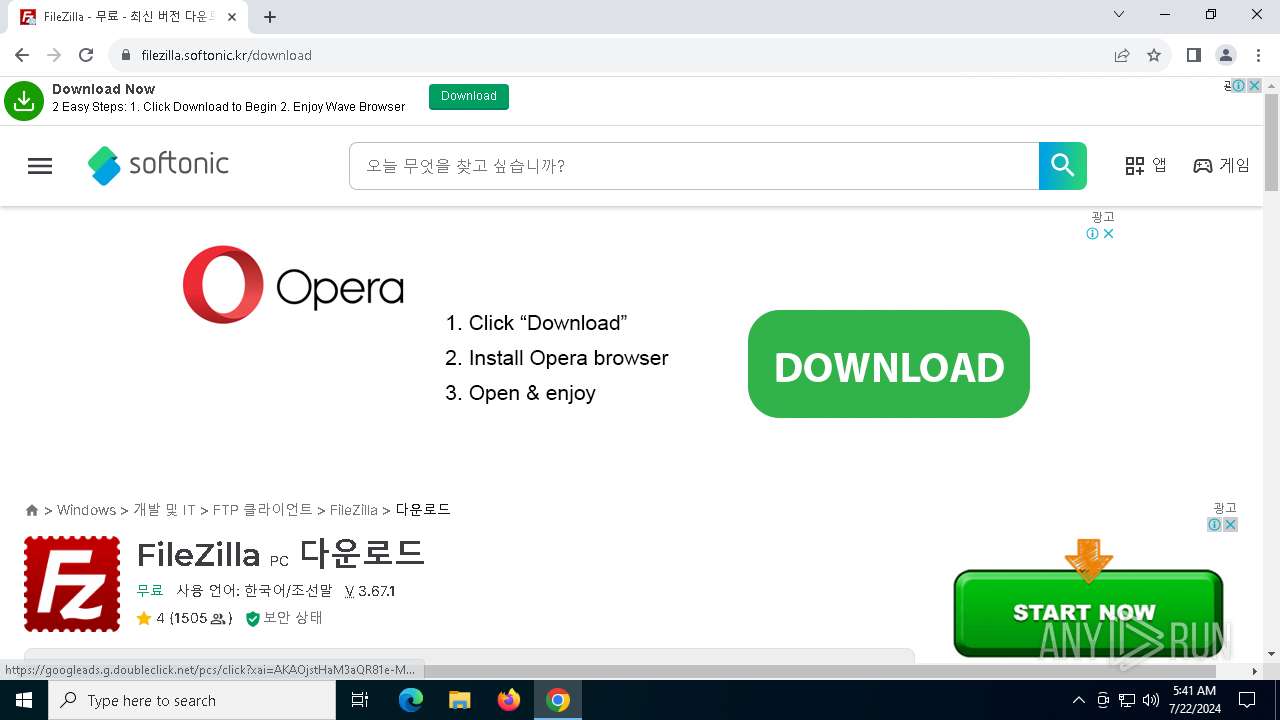Click the browser Forward arrow
Viewport: 1280px width, 720px height.
(x=54, y=55)
